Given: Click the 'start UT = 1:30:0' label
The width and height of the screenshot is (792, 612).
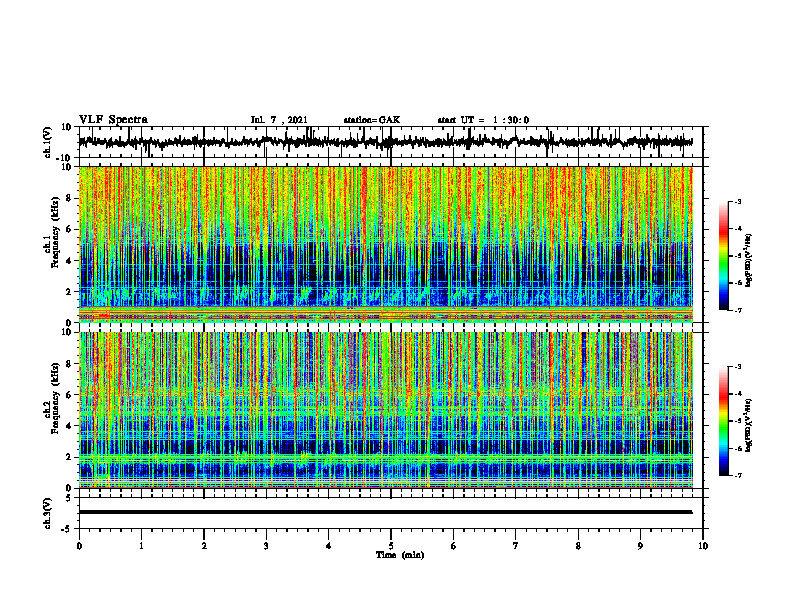Looking at the screenshot, I should (483, 120).
